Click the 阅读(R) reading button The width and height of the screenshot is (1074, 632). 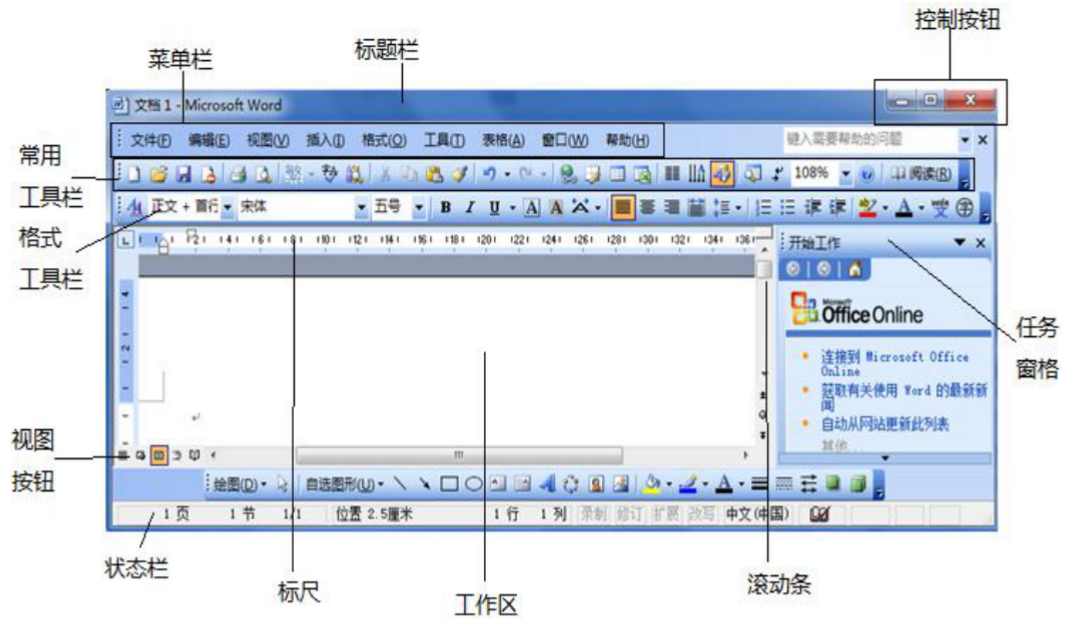pyautogui.click(x=921, y=175)
